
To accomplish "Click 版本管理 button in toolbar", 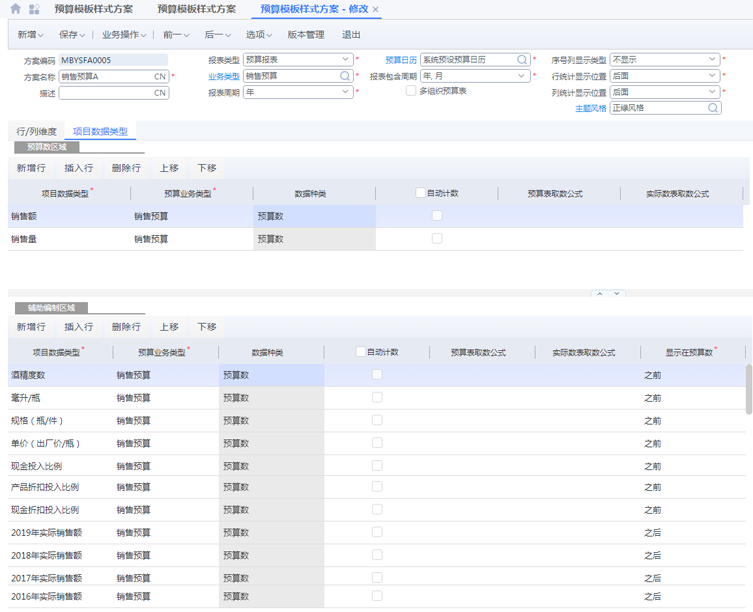I will (x=305, y=34).
